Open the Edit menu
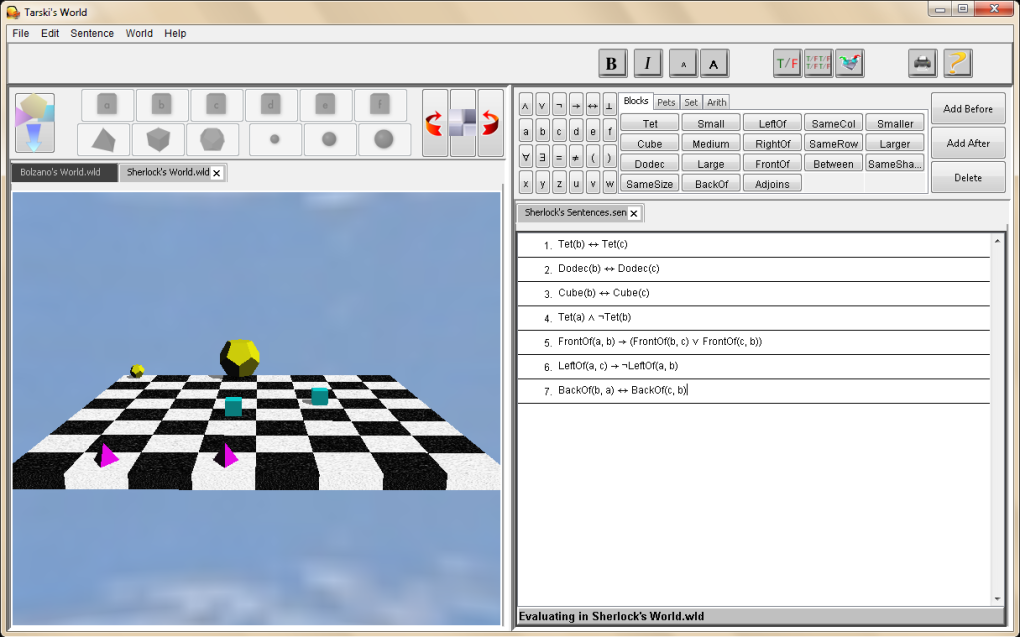1020x637 pixels. (x=50, y=33)
